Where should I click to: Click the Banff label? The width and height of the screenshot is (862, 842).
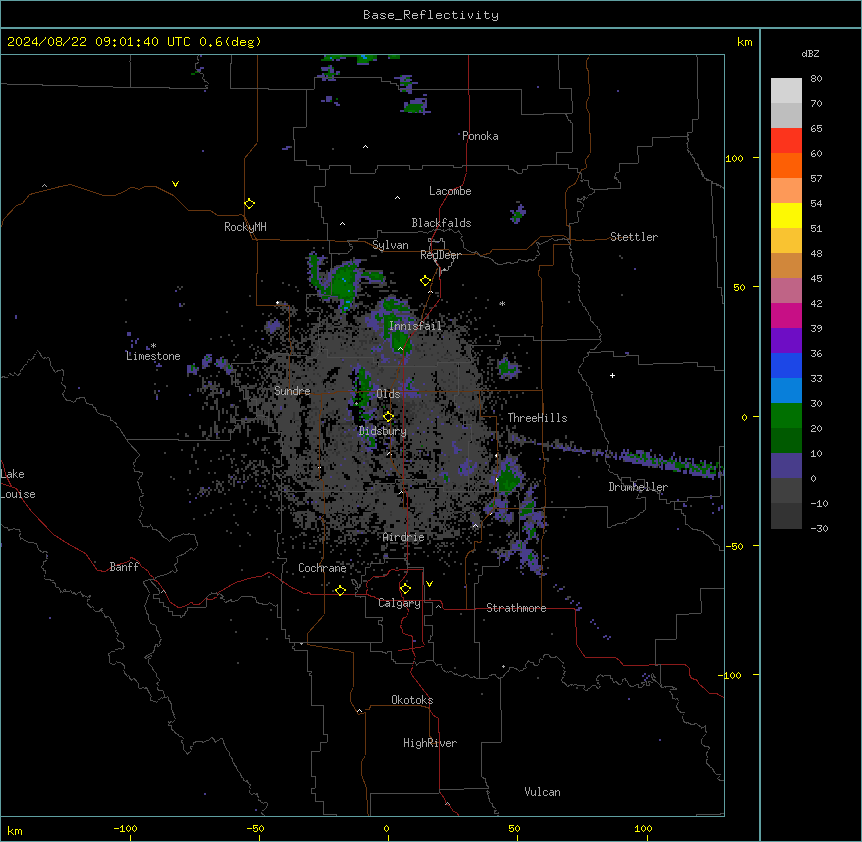(124, 567)
